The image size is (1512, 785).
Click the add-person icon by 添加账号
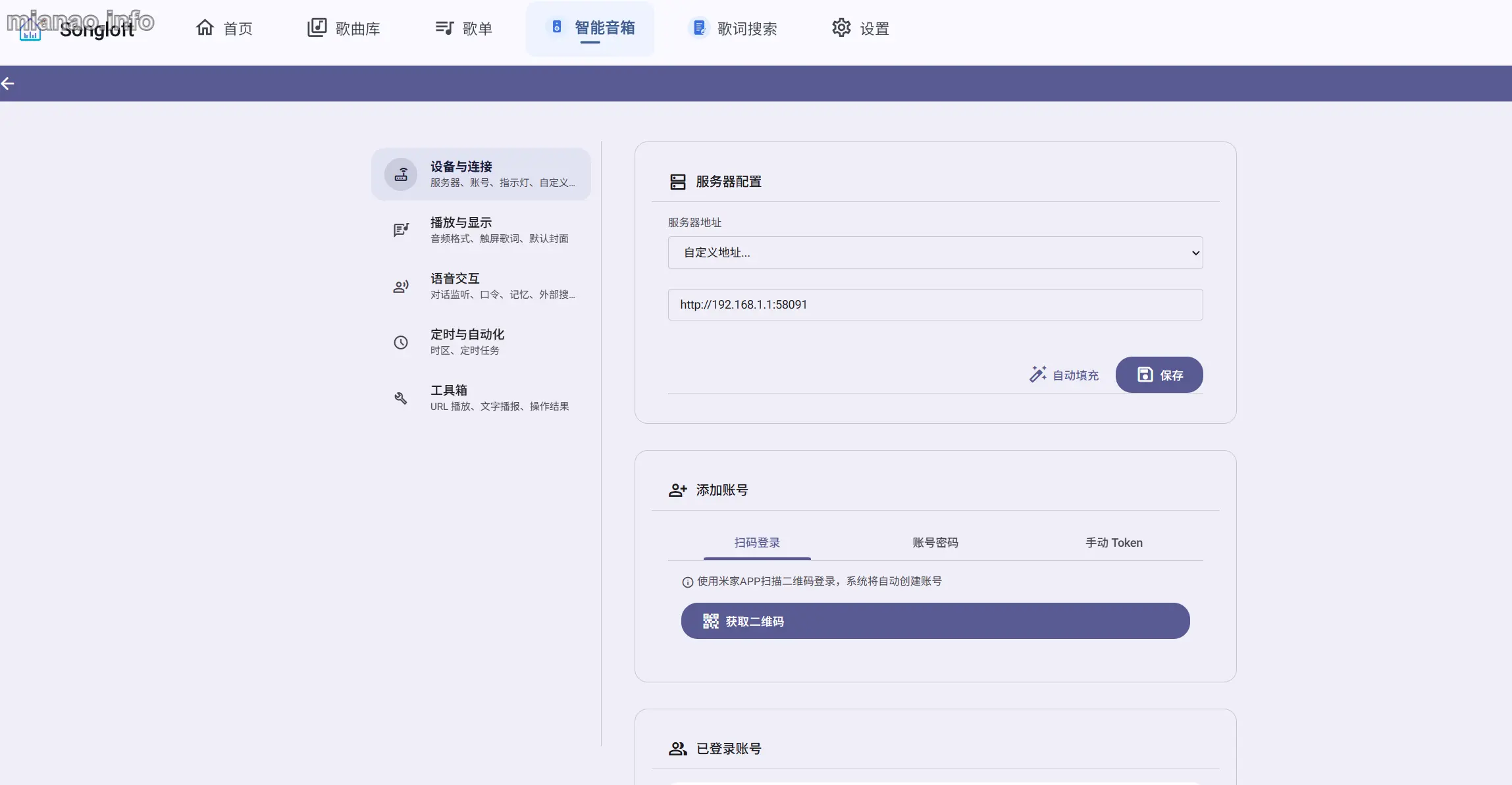pos(678,490)
